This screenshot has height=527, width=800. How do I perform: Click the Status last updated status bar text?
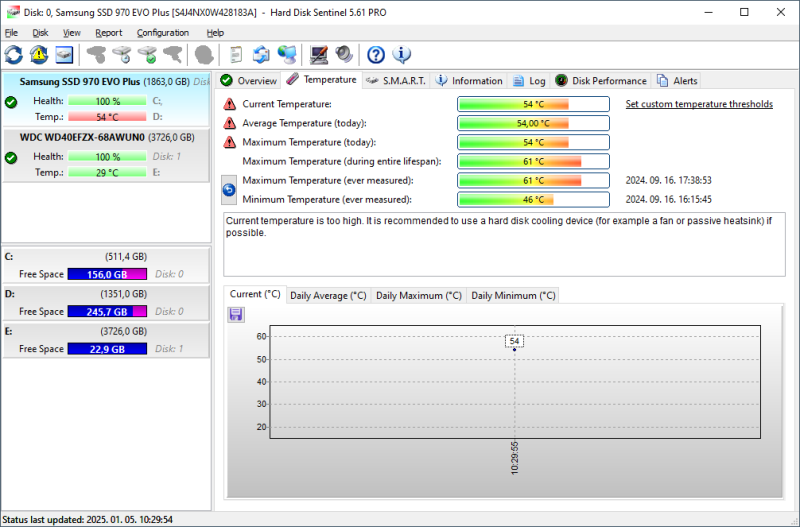87,520
